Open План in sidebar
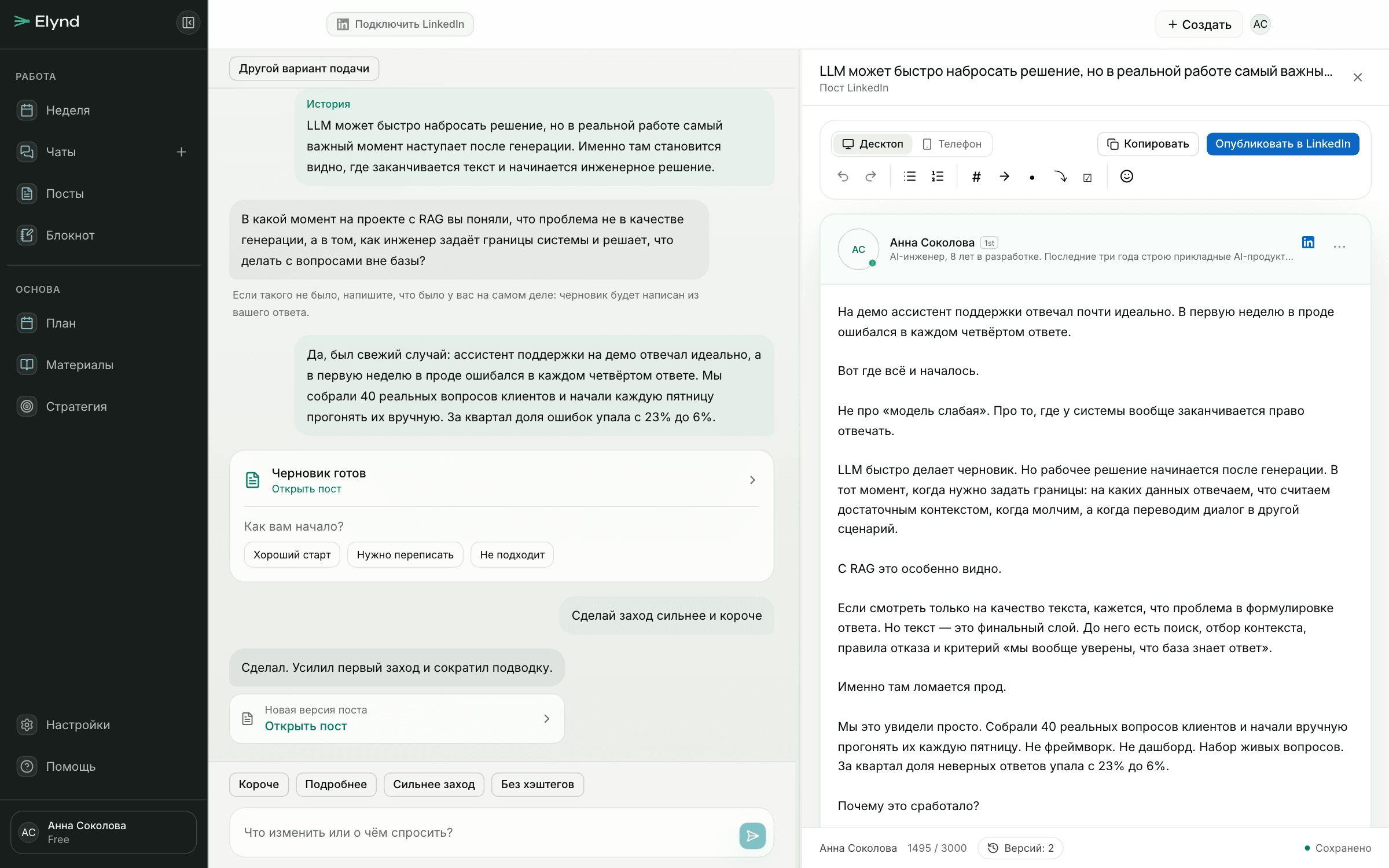This screenshot has width=1389, height=868. (x=104, y=323)
